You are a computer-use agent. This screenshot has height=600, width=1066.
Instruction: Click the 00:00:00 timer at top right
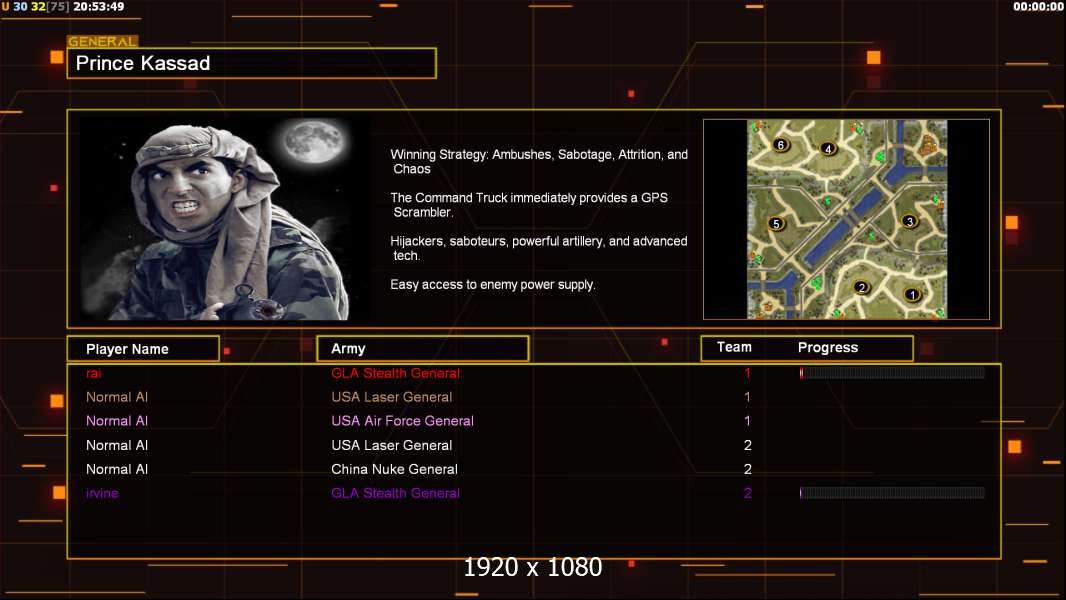[1037, 7]
